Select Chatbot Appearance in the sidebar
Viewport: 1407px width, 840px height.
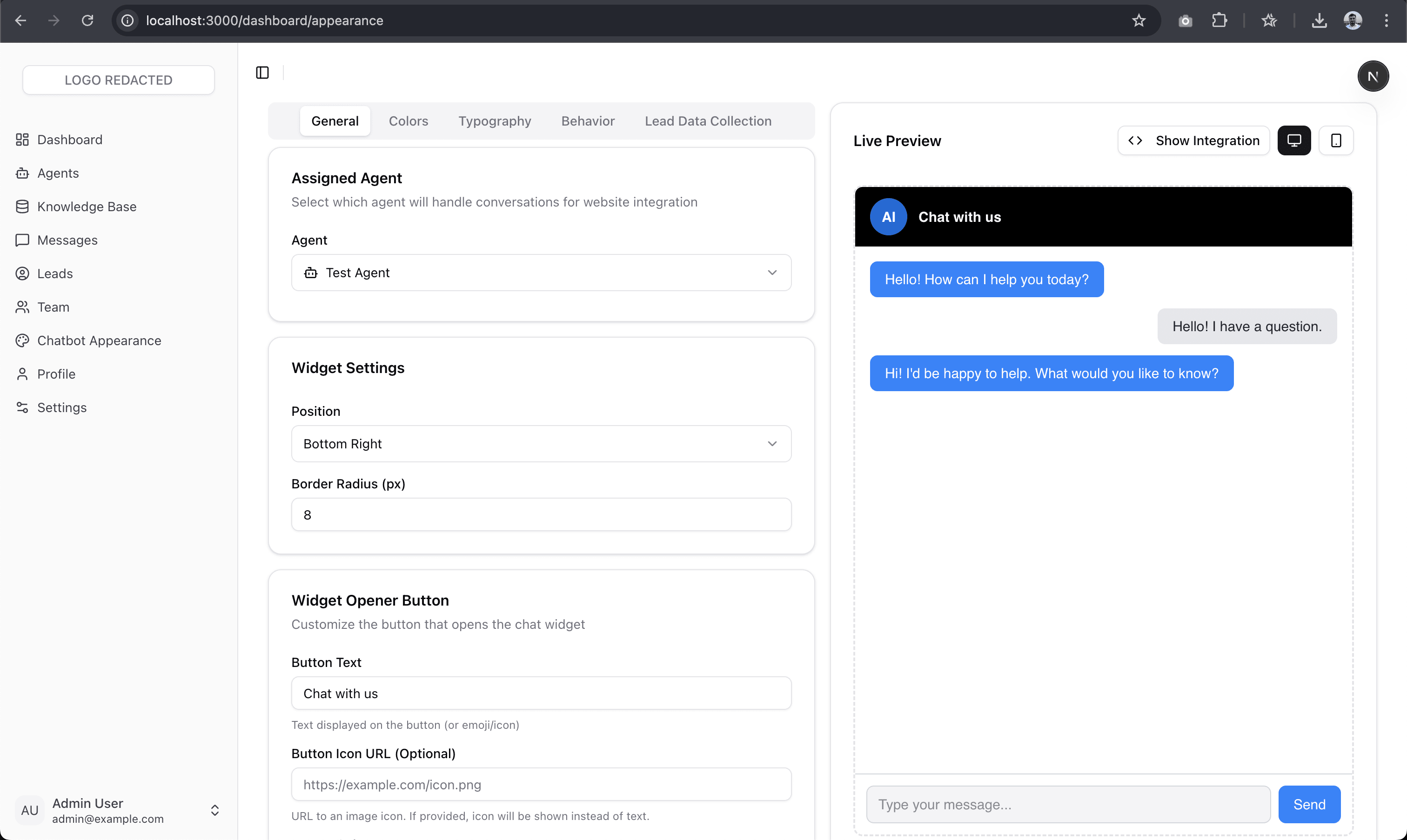click(x=99, y=340)
